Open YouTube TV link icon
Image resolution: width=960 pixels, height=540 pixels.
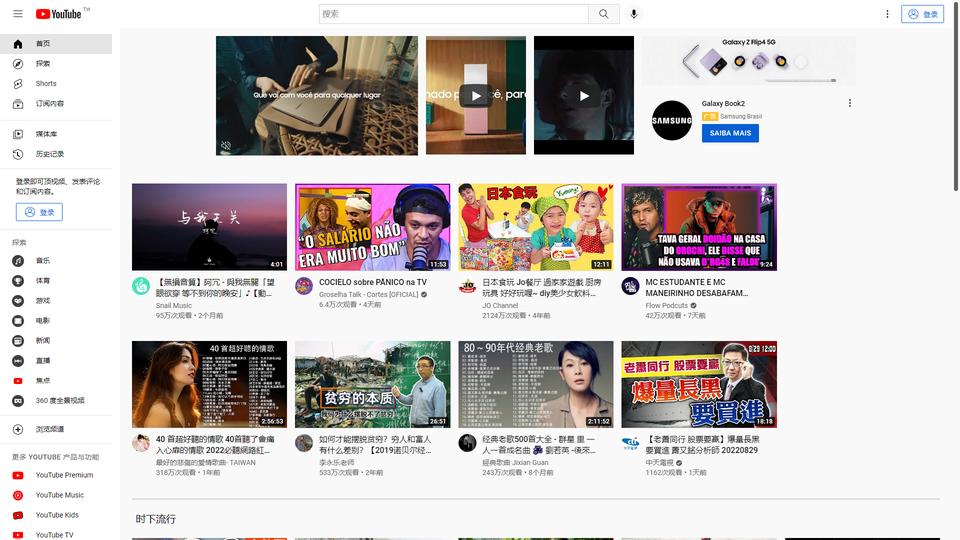[x=18, y=535]
